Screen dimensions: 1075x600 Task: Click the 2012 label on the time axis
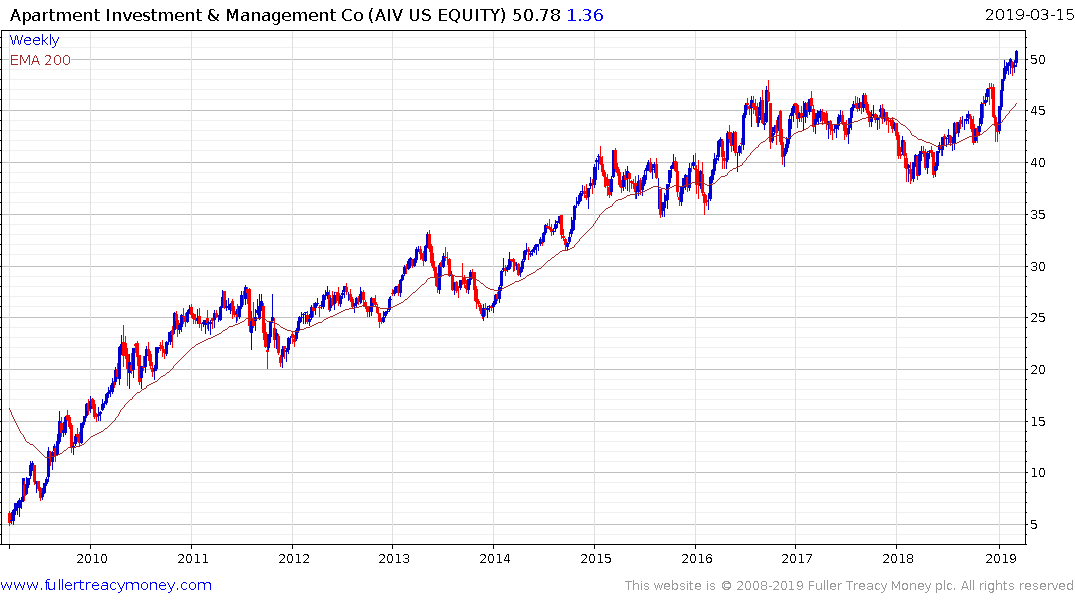point(293,558)
